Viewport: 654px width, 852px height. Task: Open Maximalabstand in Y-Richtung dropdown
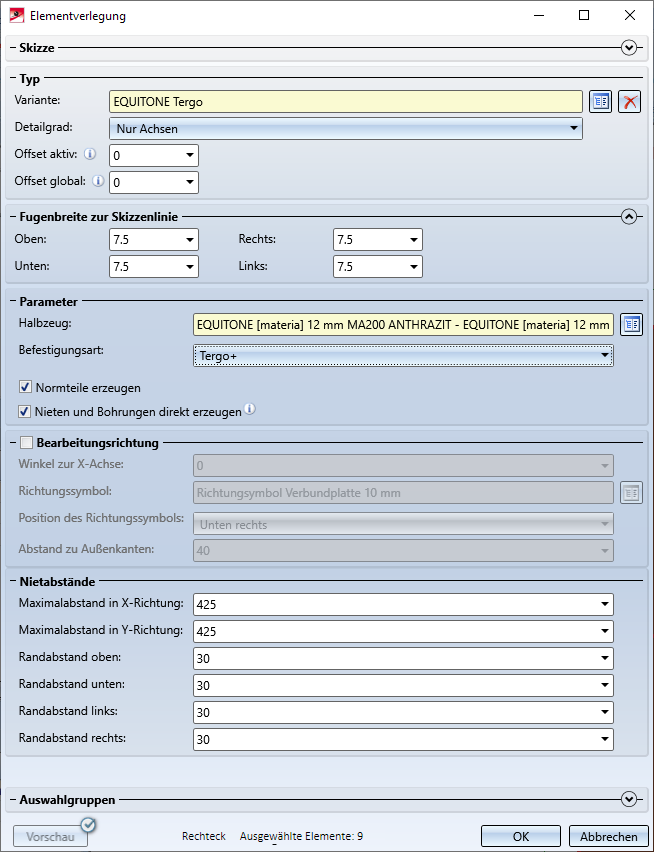click(x=605, y=631)
